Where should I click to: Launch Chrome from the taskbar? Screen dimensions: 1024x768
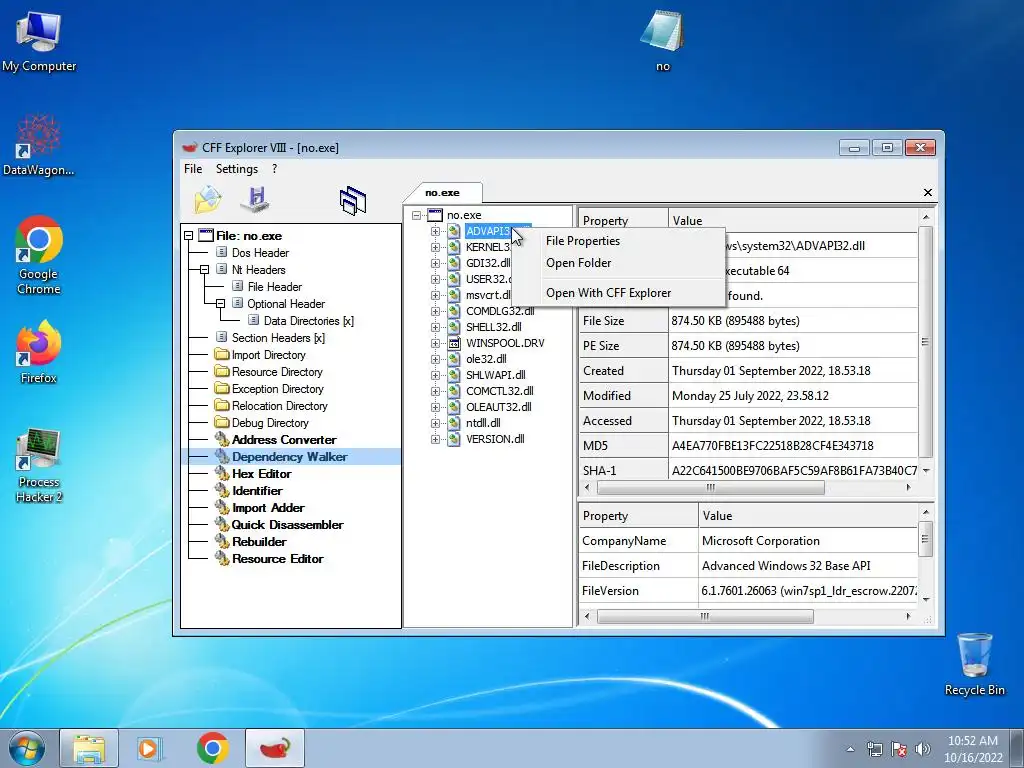click(212, 748)
